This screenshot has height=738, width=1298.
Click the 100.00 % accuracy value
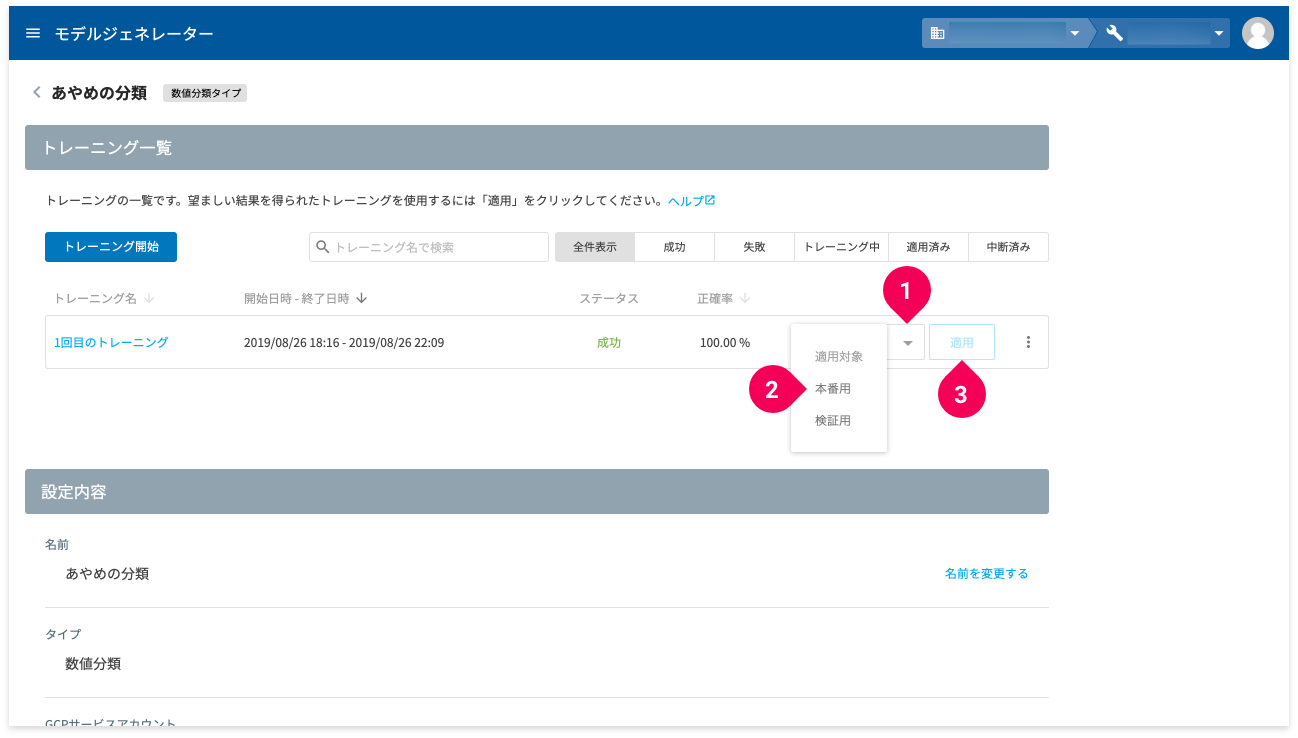tap(725, 342)
